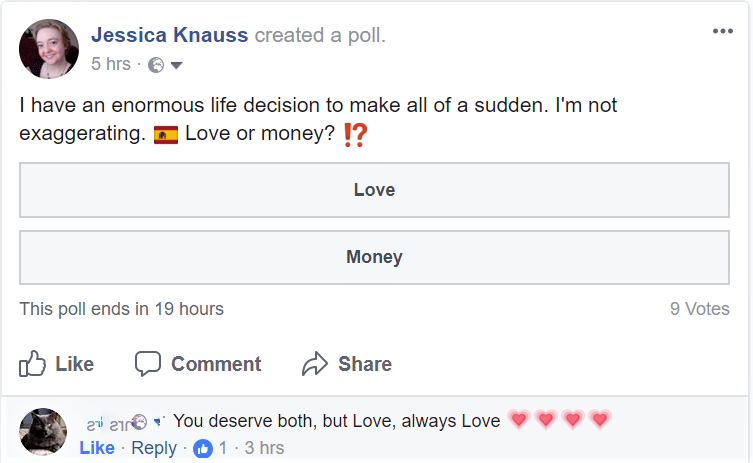Open the comment's 3 hrs timestamp

264,448
